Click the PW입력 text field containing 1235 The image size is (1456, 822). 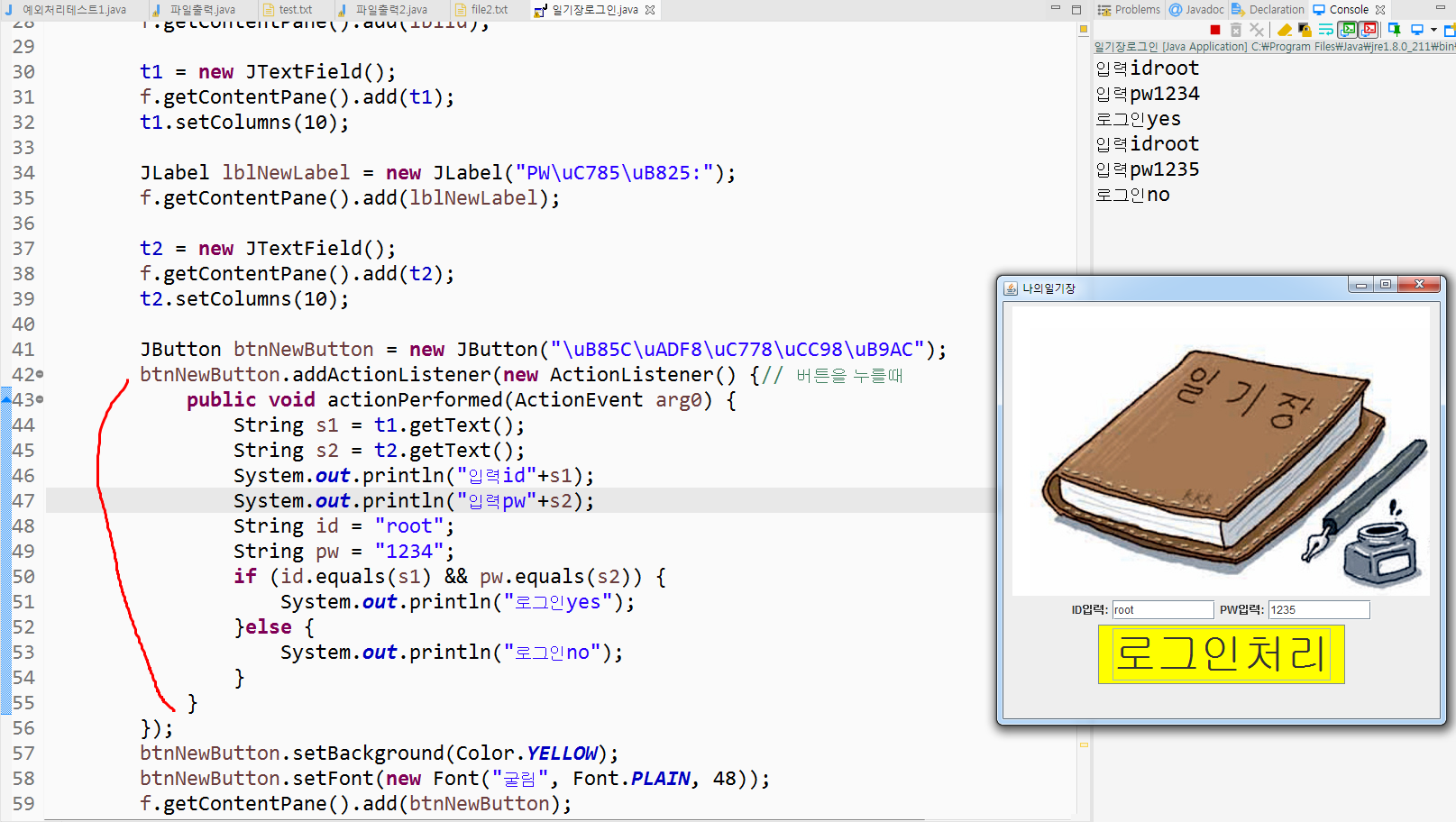point(1319,610)
